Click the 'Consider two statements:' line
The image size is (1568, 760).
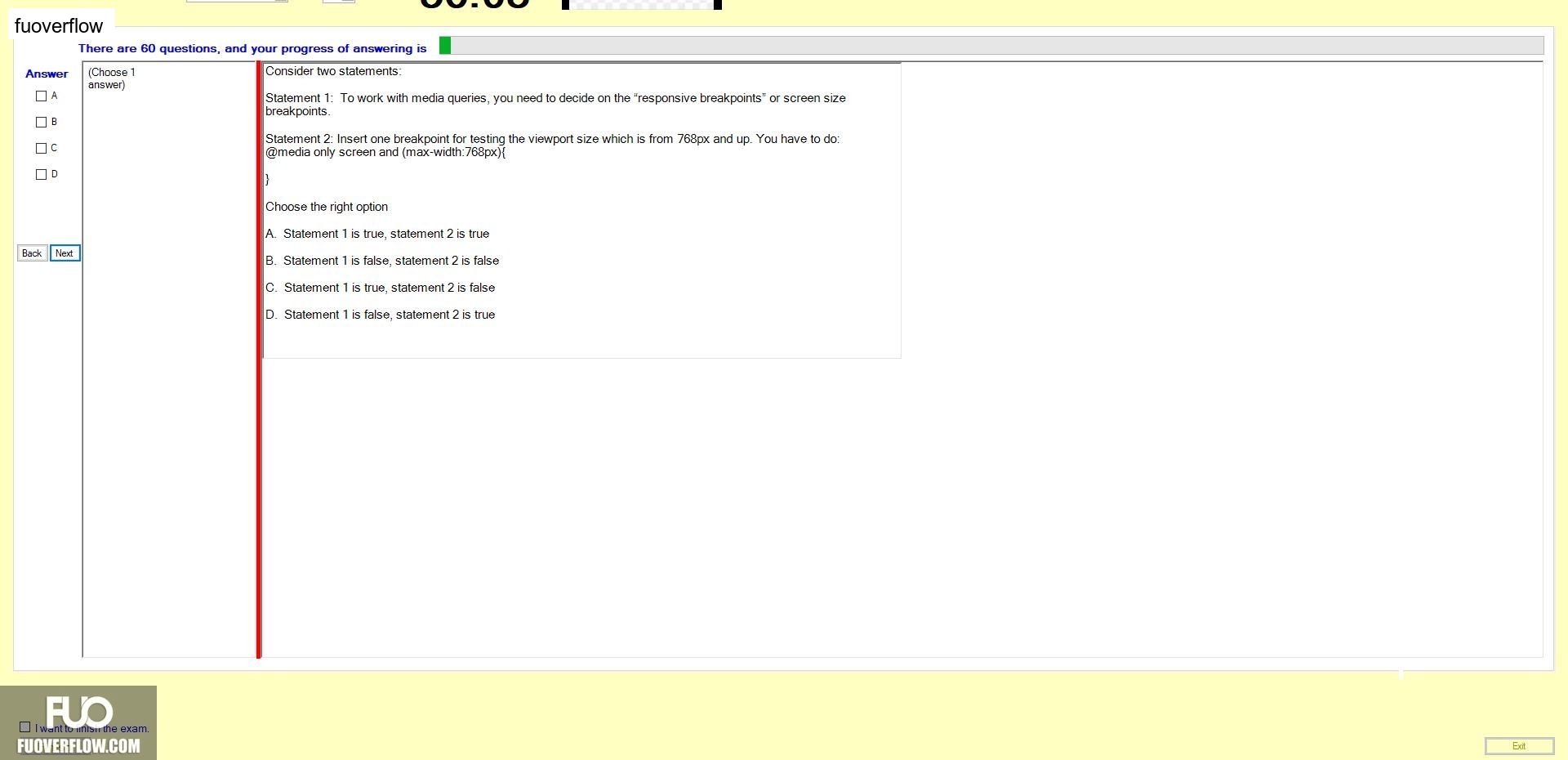pos(333,71)
